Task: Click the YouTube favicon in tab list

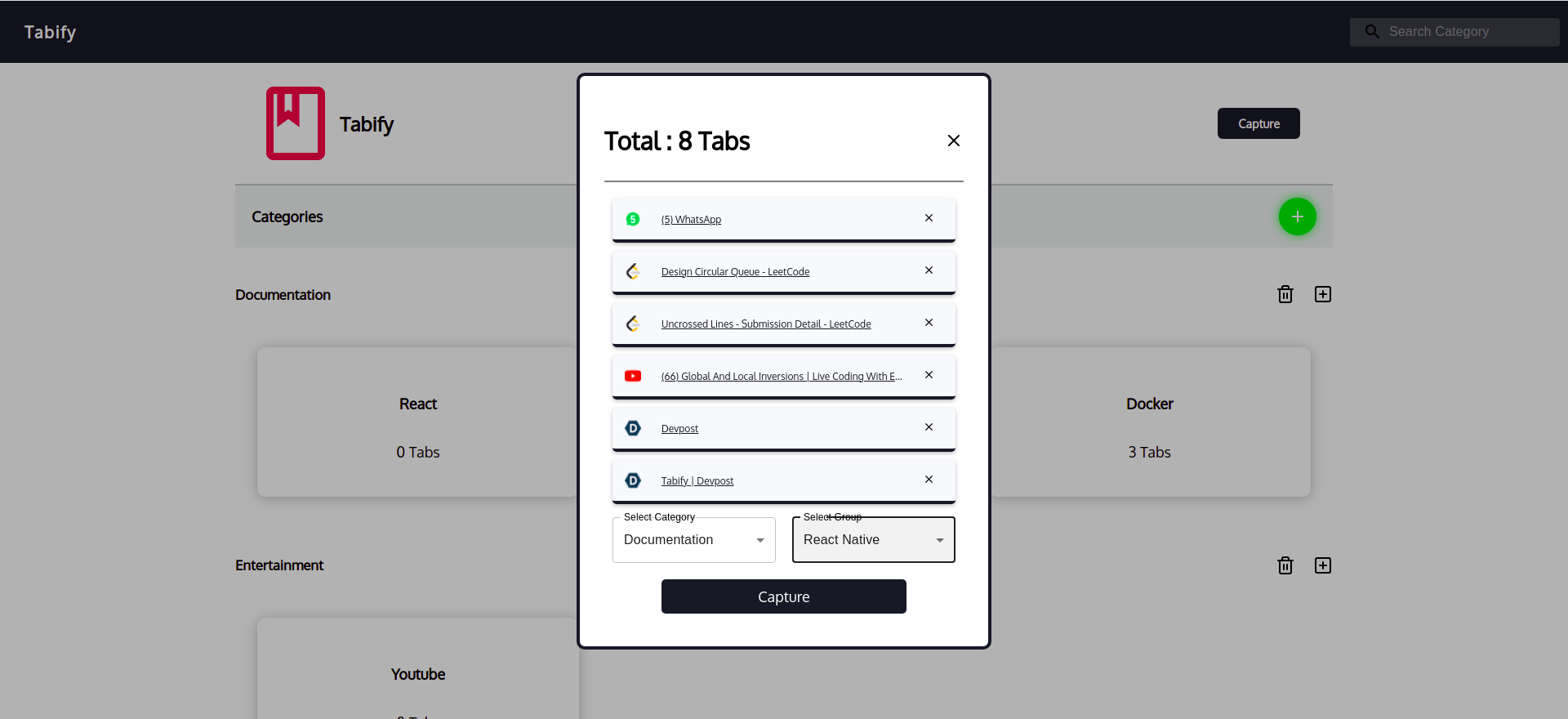Action: (x=633, y=376)
